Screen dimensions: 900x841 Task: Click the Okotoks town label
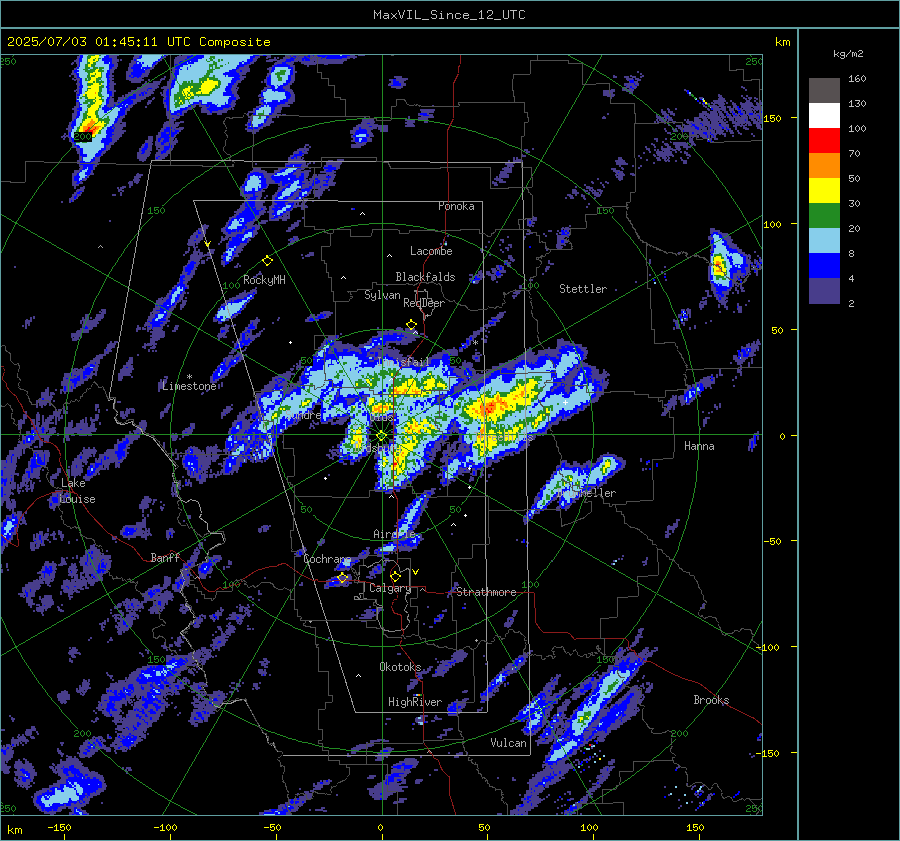[400, 667]
